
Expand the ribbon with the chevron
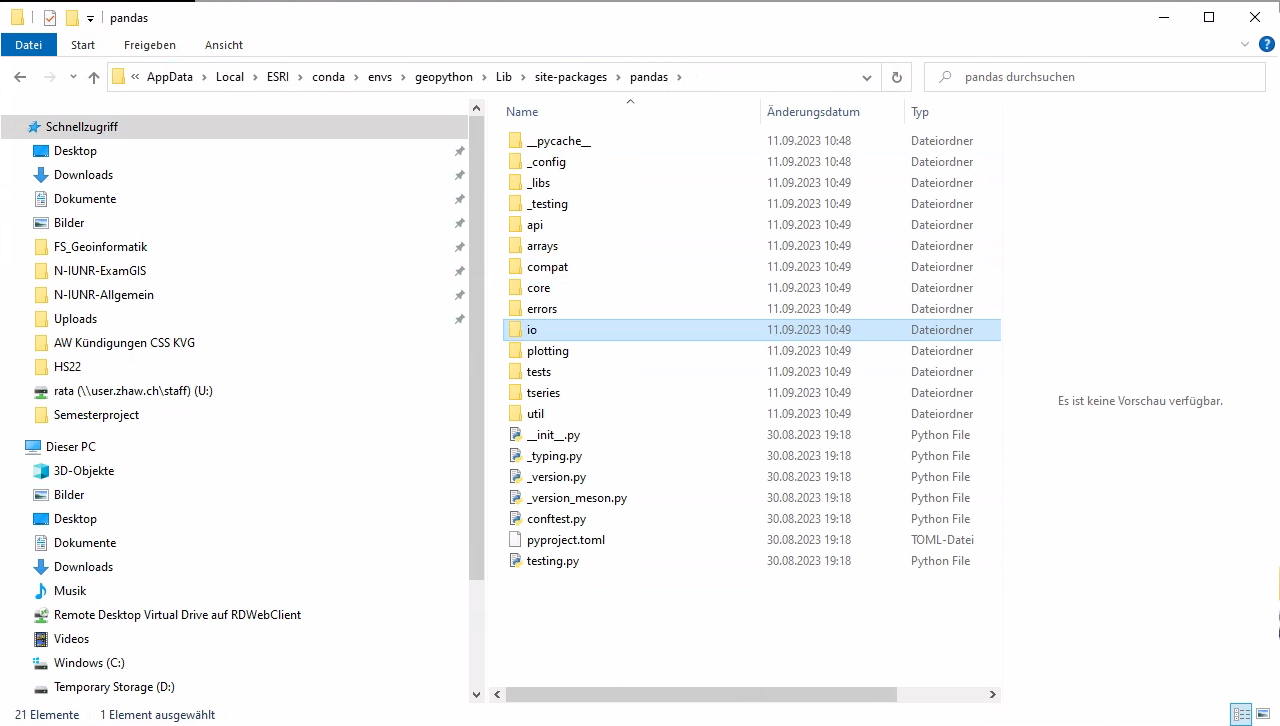1244,45
